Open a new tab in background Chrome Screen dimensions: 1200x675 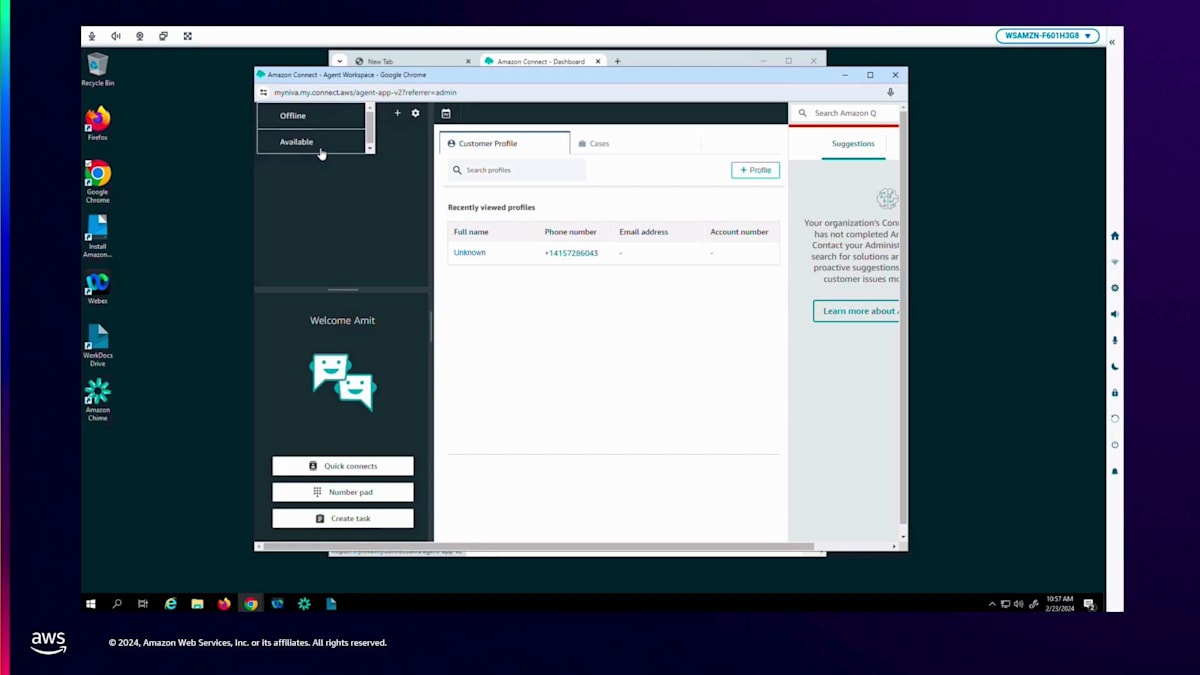tap(617, 61)
